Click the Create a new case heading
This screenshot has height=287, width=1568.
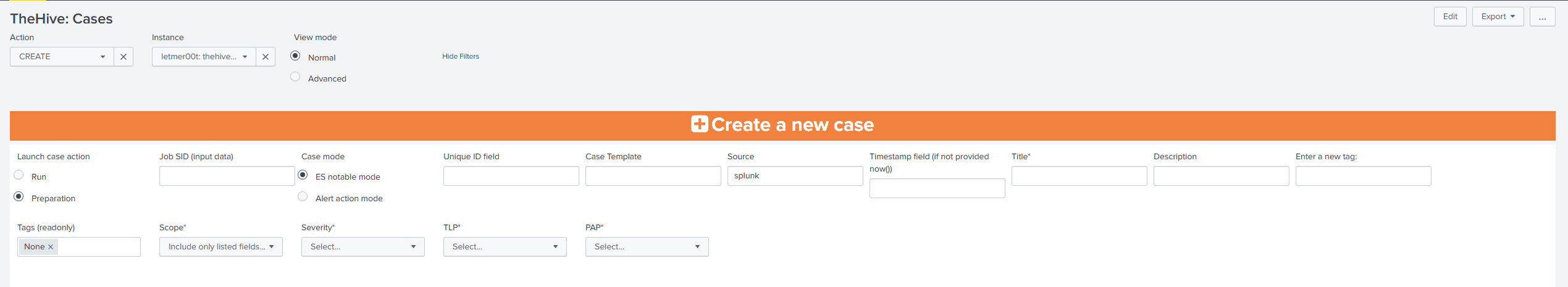tap(792, 125)
